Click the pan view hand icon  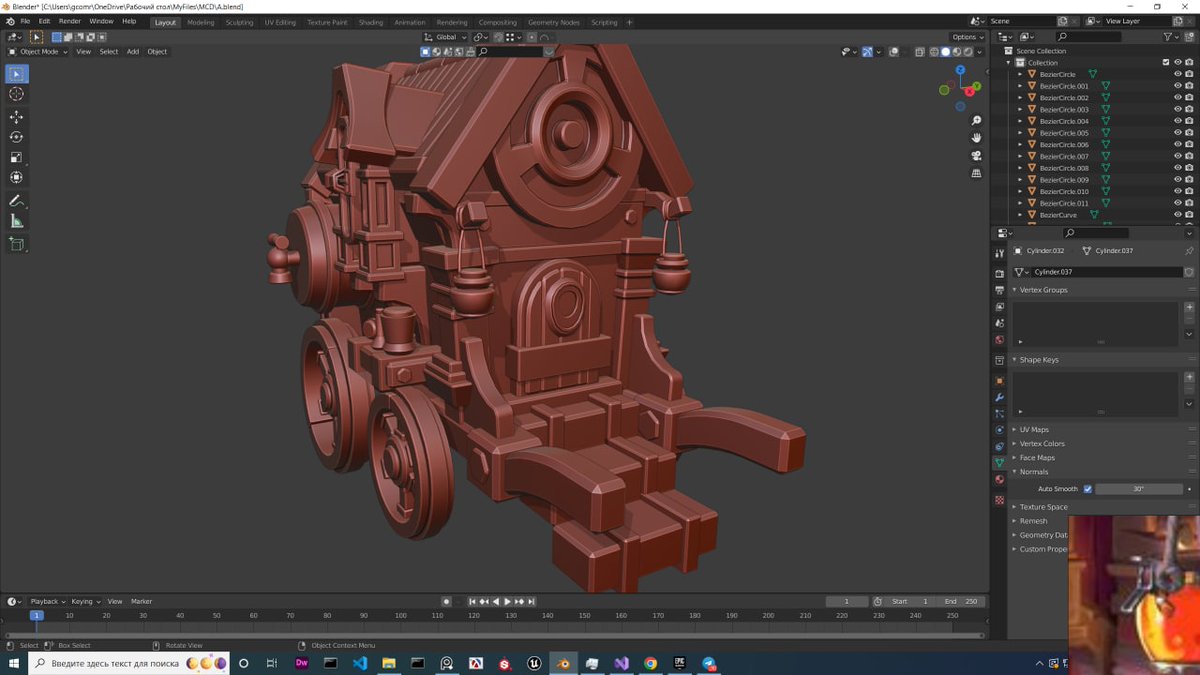click(x=976, y=138)
